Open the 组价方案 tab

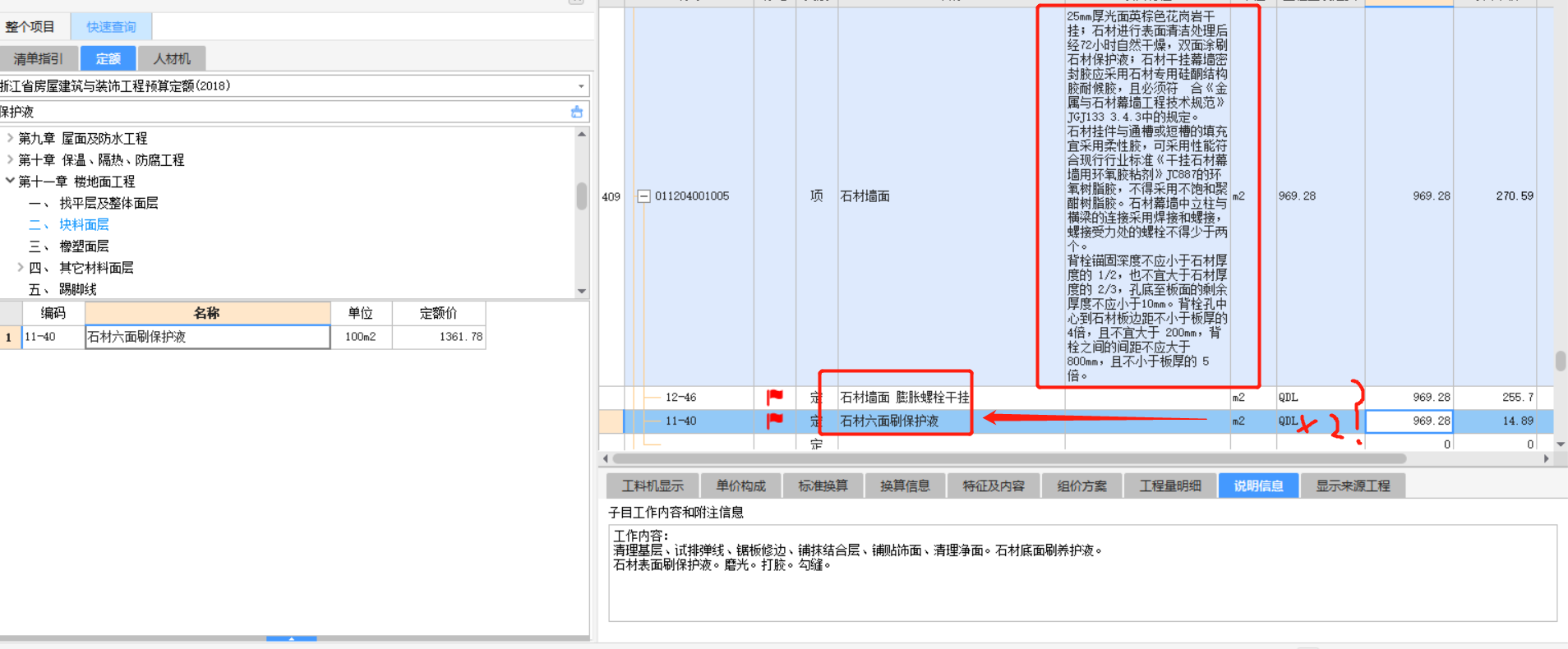(1081, 486)
